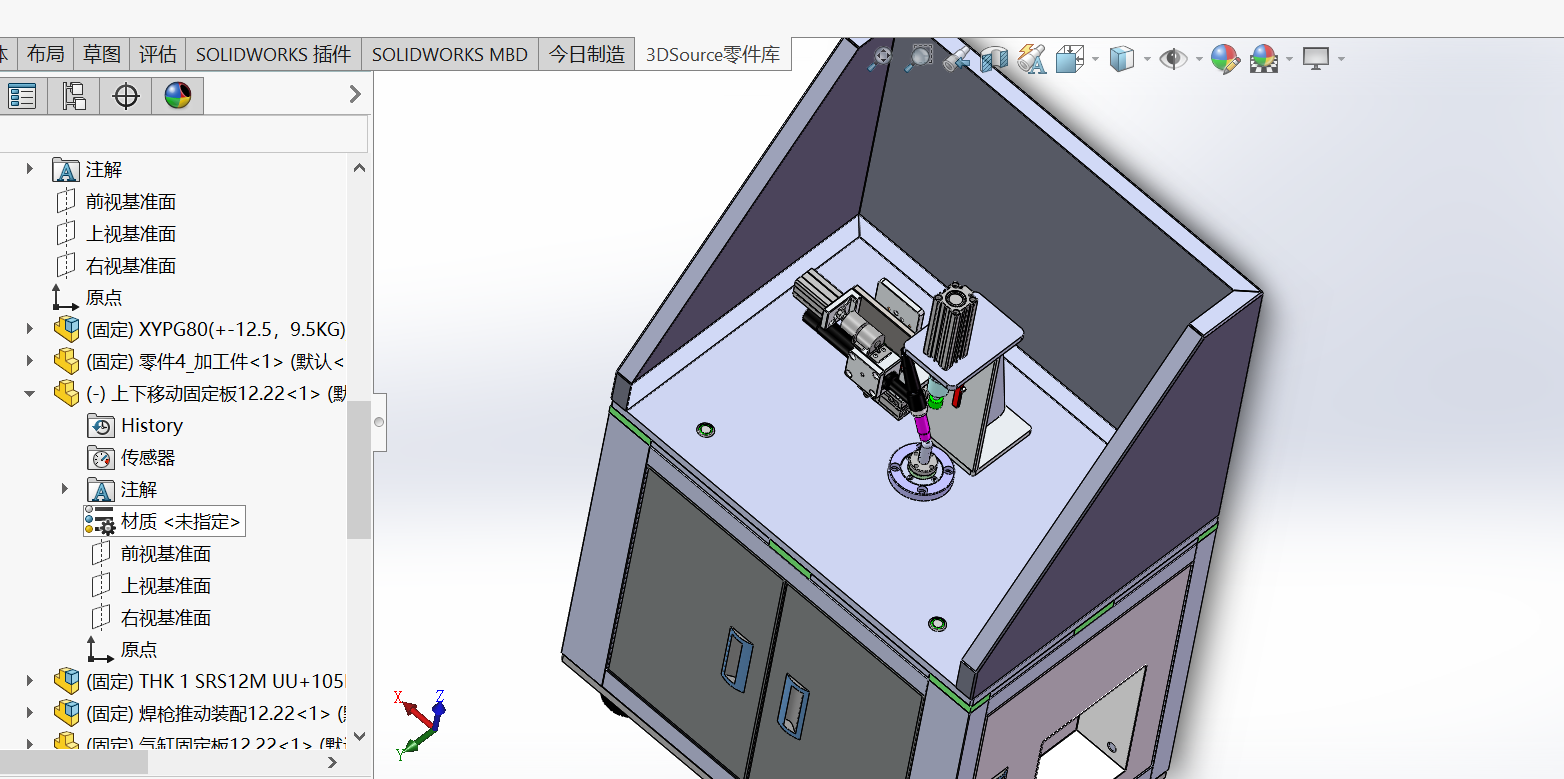Select the 传感器 sensor icon

click(x=101, y=457)
